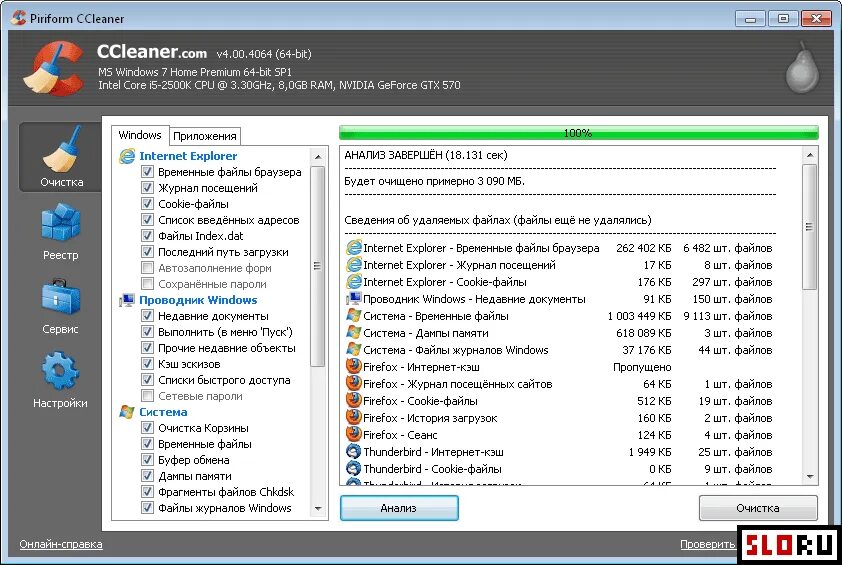842x565 pixels.
Task: Select Проводник Windows header in options tree
Action: pyautogui.click(x=198, y=300)
